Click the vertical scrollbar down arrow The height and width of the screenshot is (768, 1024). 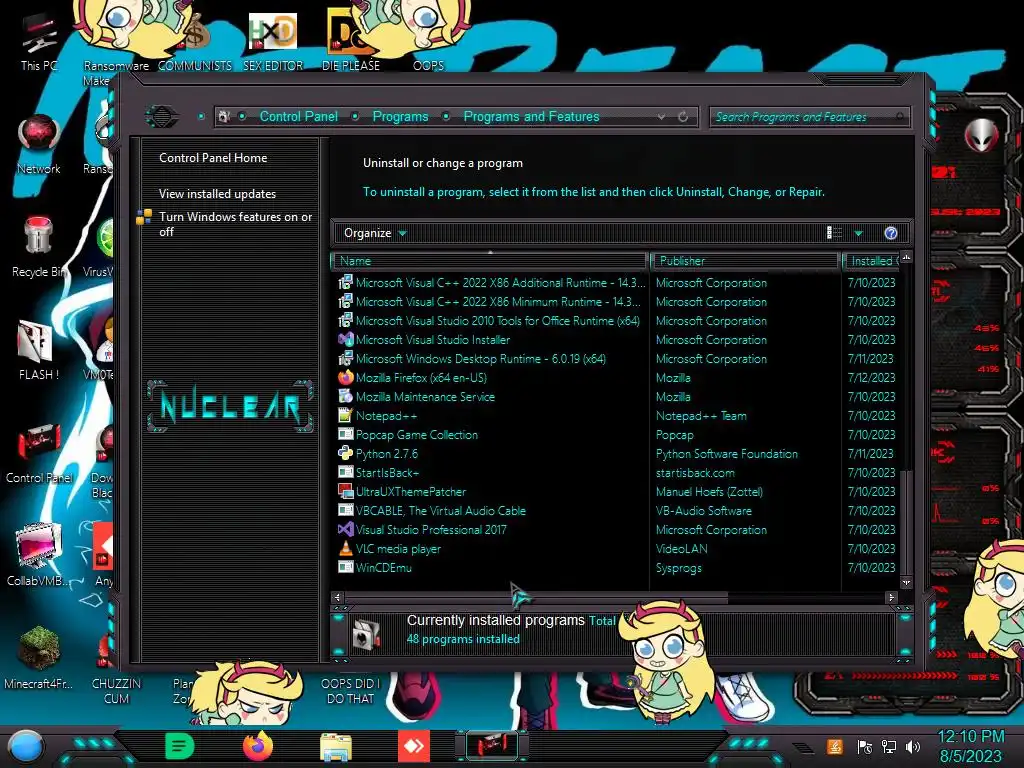coord(906,582)
